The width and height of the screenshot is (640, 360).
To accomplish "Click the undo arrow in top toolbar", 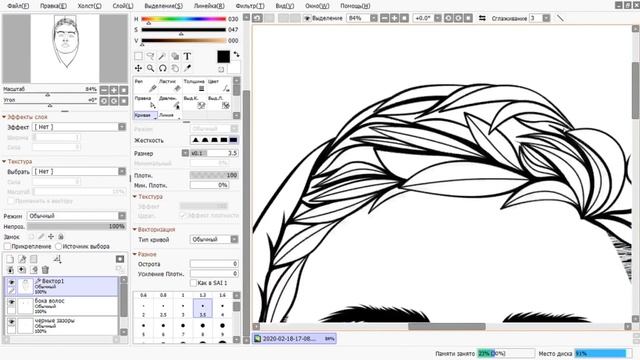I will click(x=258, y=18).
